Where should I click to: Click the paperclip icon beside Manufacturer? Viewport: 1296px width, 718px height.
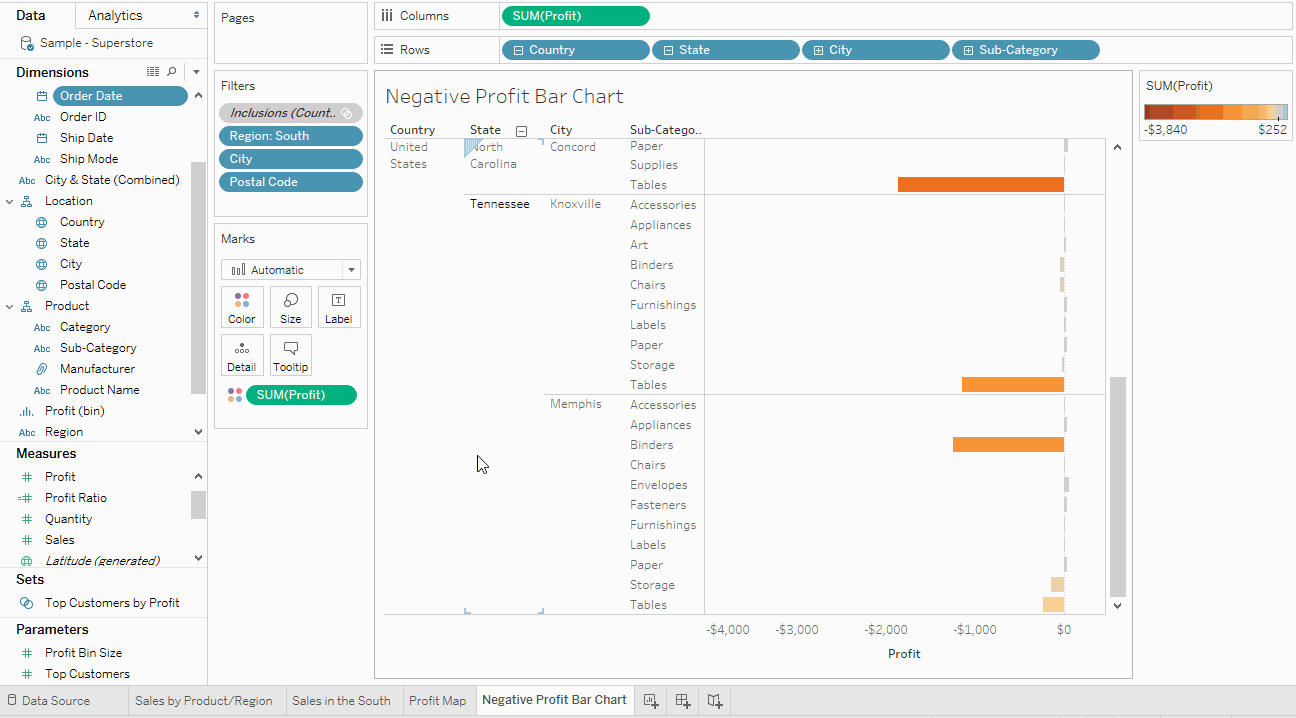pyautogui.click(x=42, y=369)
